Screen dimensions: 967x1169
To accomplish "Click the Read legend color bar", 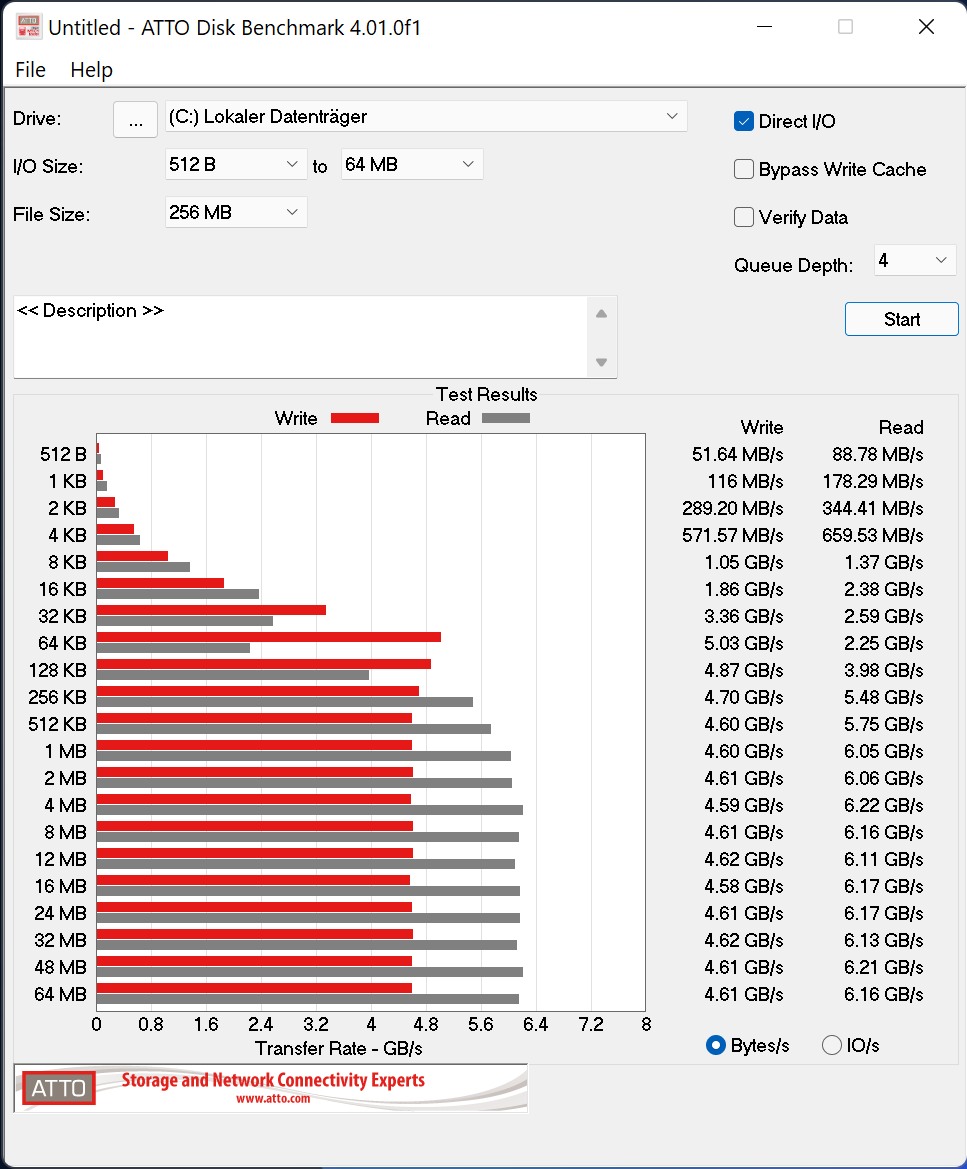I will [x=505, y=418].
